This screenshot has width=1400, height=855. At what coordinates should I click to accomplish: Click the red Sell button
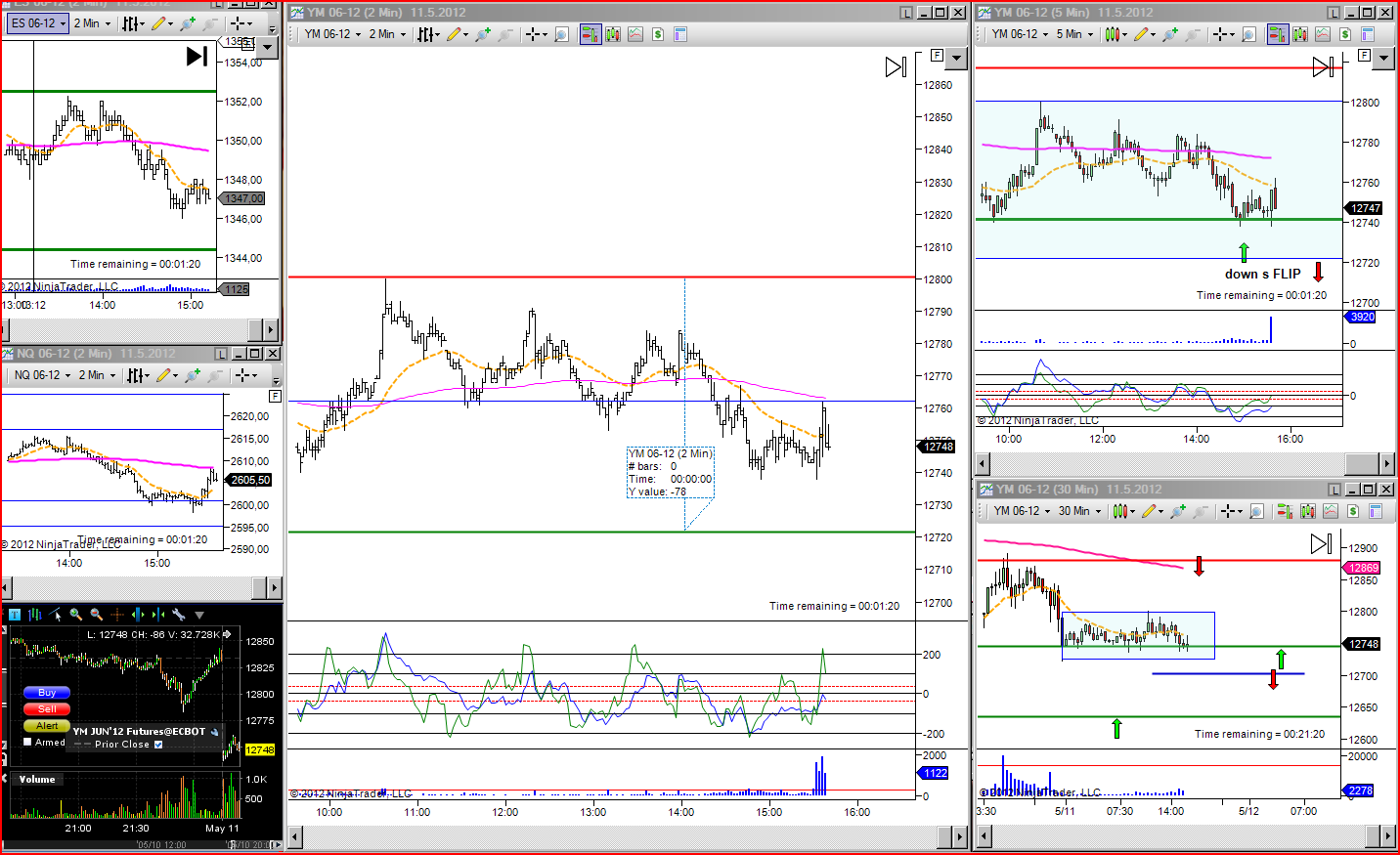[x=47, y=709]
